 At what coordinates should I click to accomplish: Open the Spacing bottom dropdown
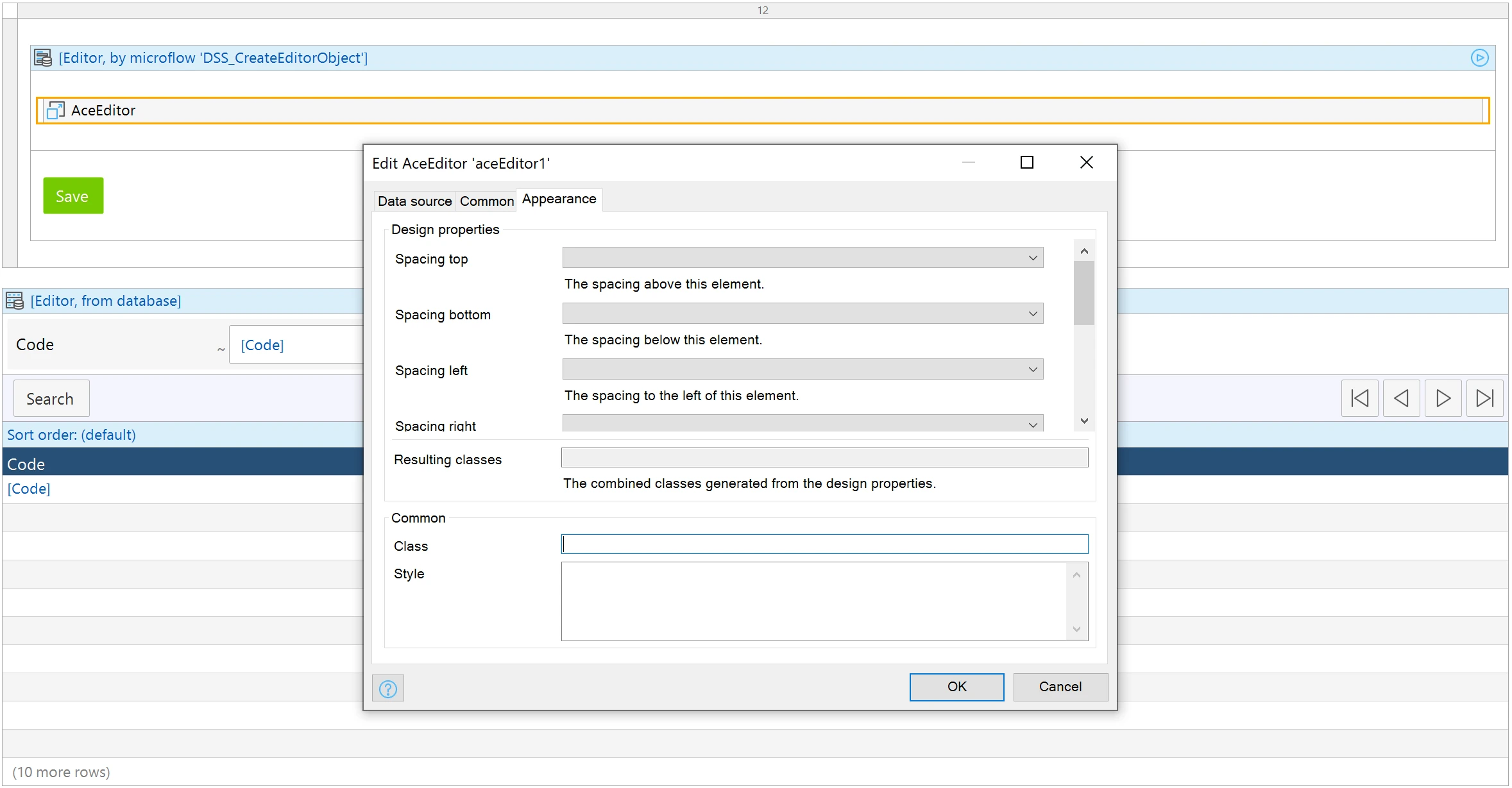click(x=803, y=314)
